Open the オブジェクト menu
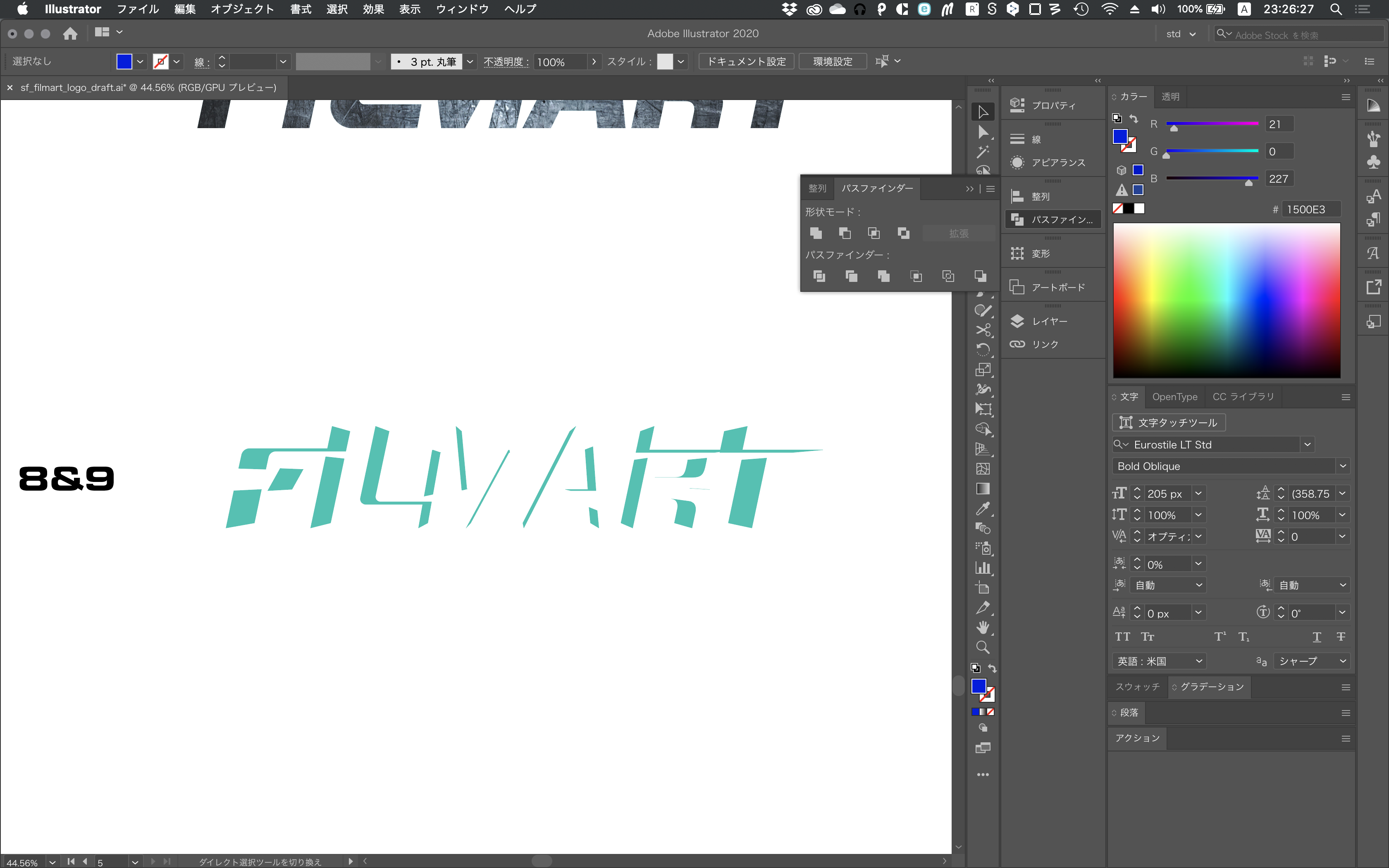The image size is (1389, 868). [242, 9]
